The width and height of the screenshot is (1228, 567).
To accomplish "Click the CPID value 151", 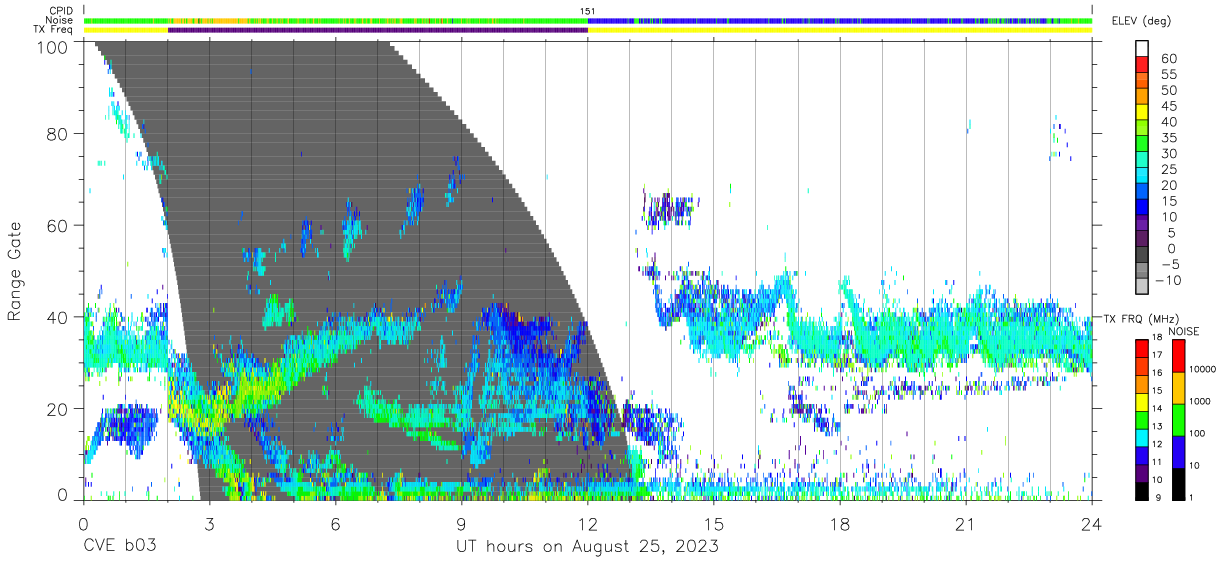I will pos(587,11).
